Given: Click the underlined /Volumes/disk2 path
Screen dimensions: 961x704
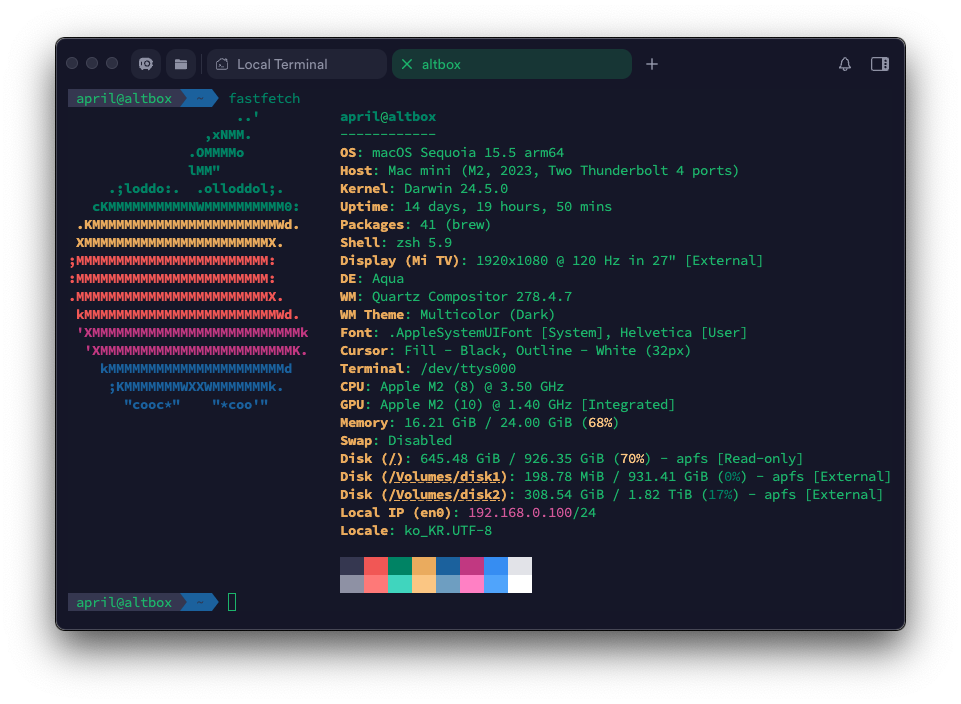Looking at the screenshot, I should pos(444,494).
